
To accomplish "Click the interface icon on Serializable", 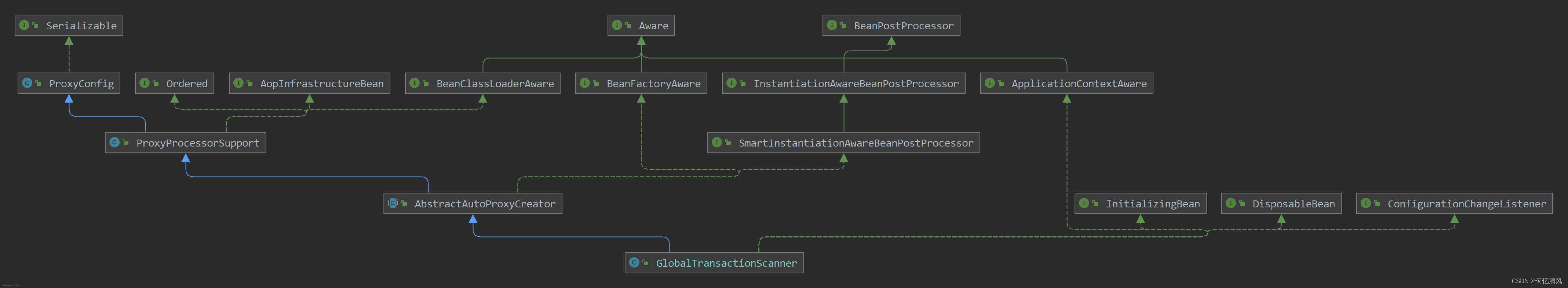I will (x=24, y=25).
